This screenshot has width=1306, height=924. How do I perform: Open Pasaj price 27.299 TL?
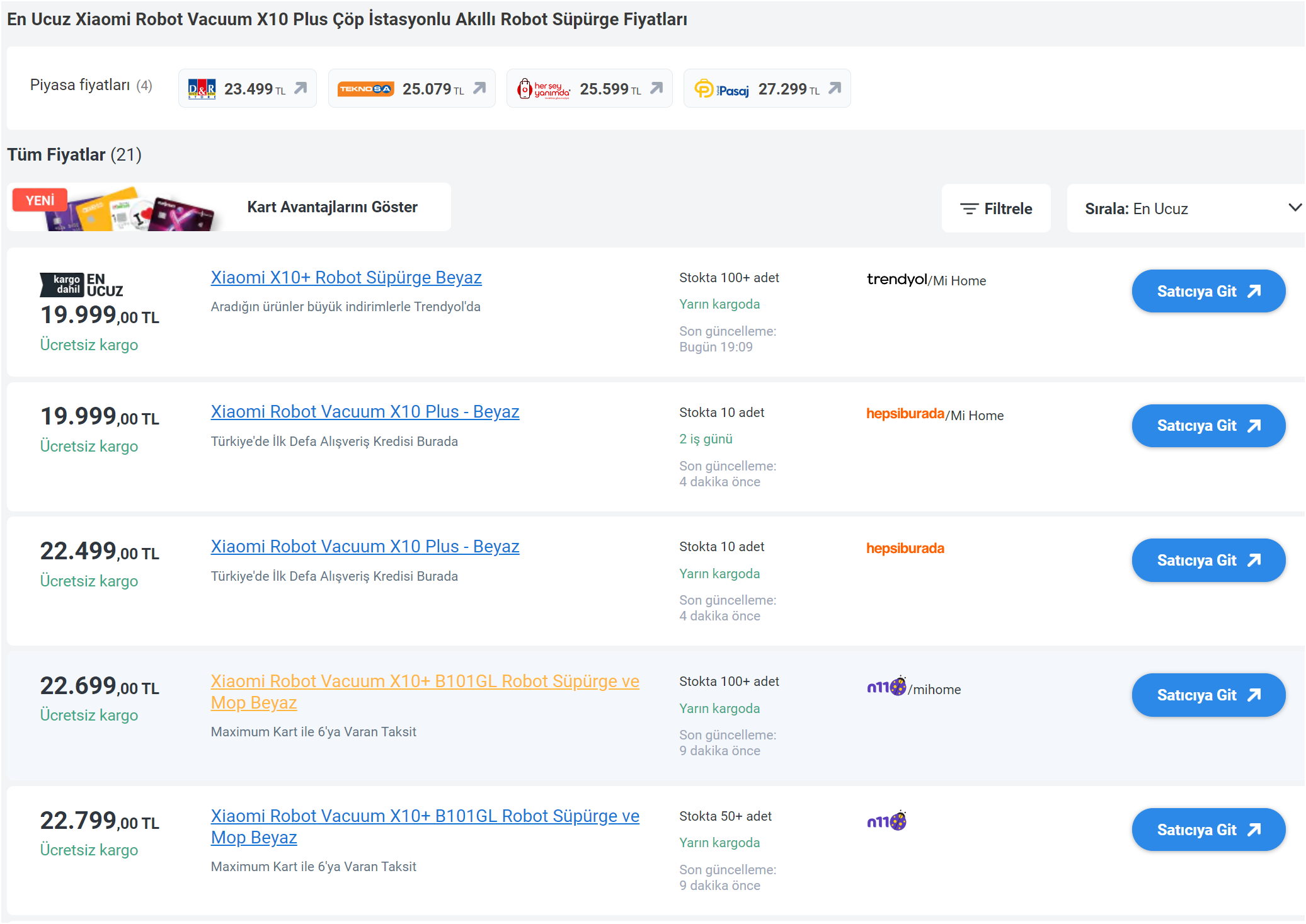click(767, 89)
